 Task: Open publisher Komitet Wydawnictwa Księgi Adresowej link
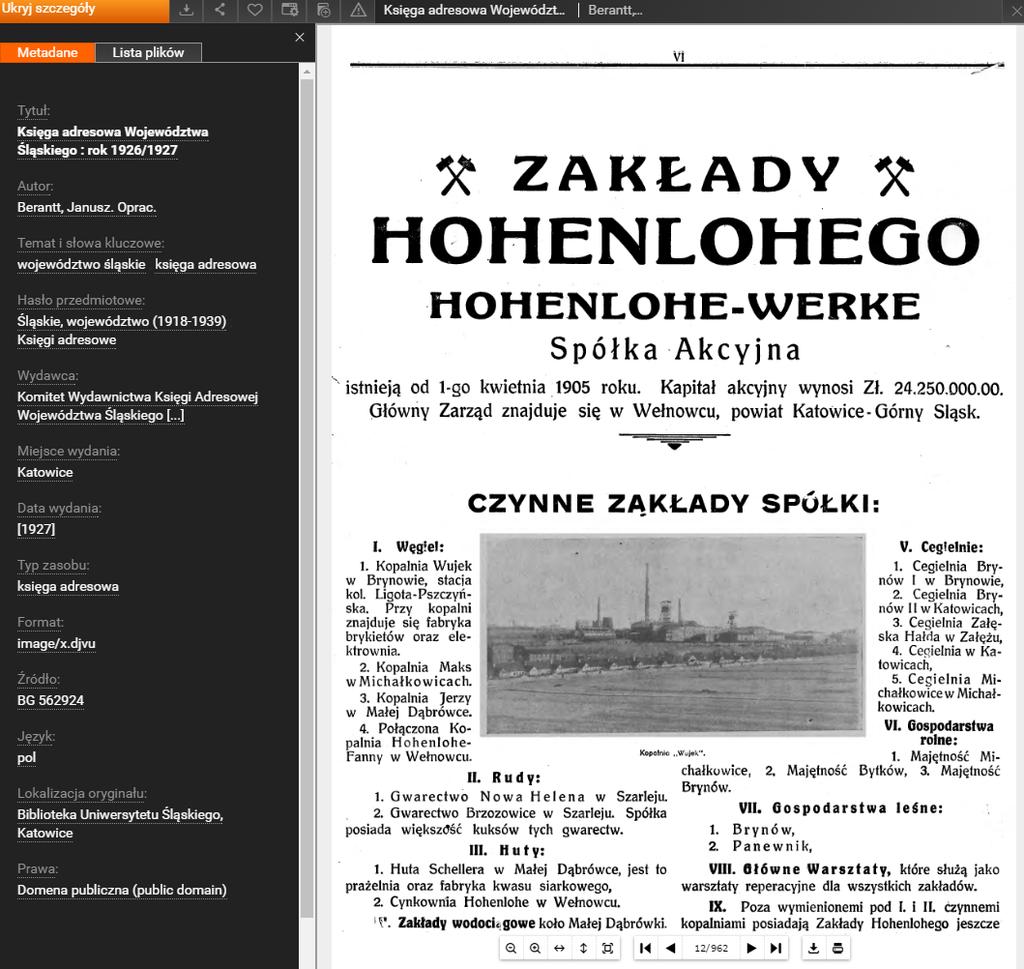click(x=137, y=406)
